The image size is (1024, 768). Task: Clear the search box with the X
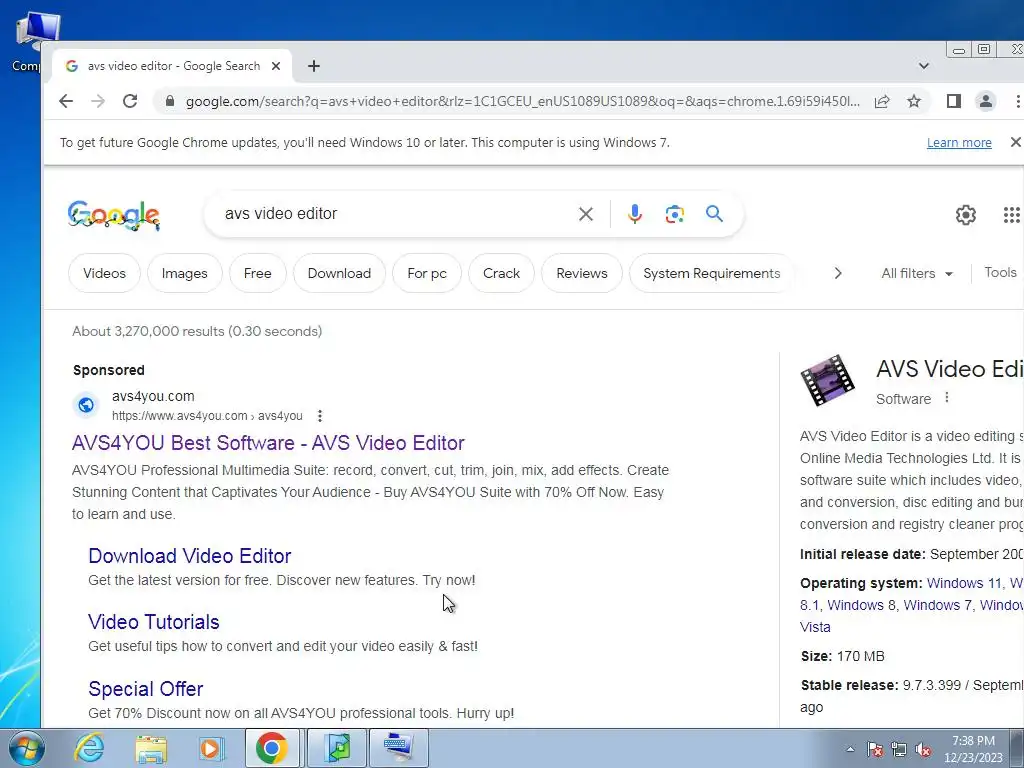point(586,214)
